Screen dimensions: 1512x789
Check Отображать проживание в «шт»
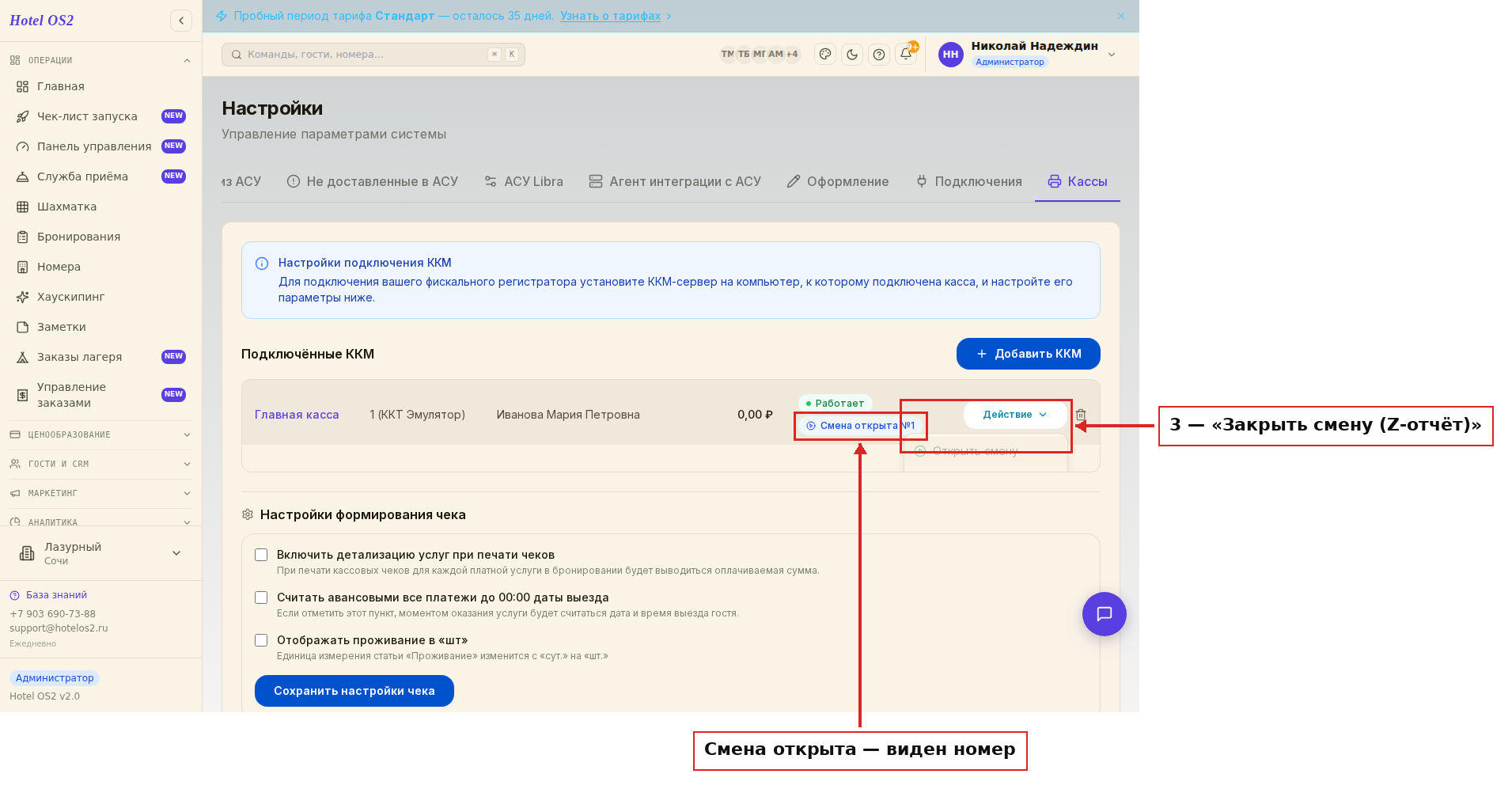261,640
